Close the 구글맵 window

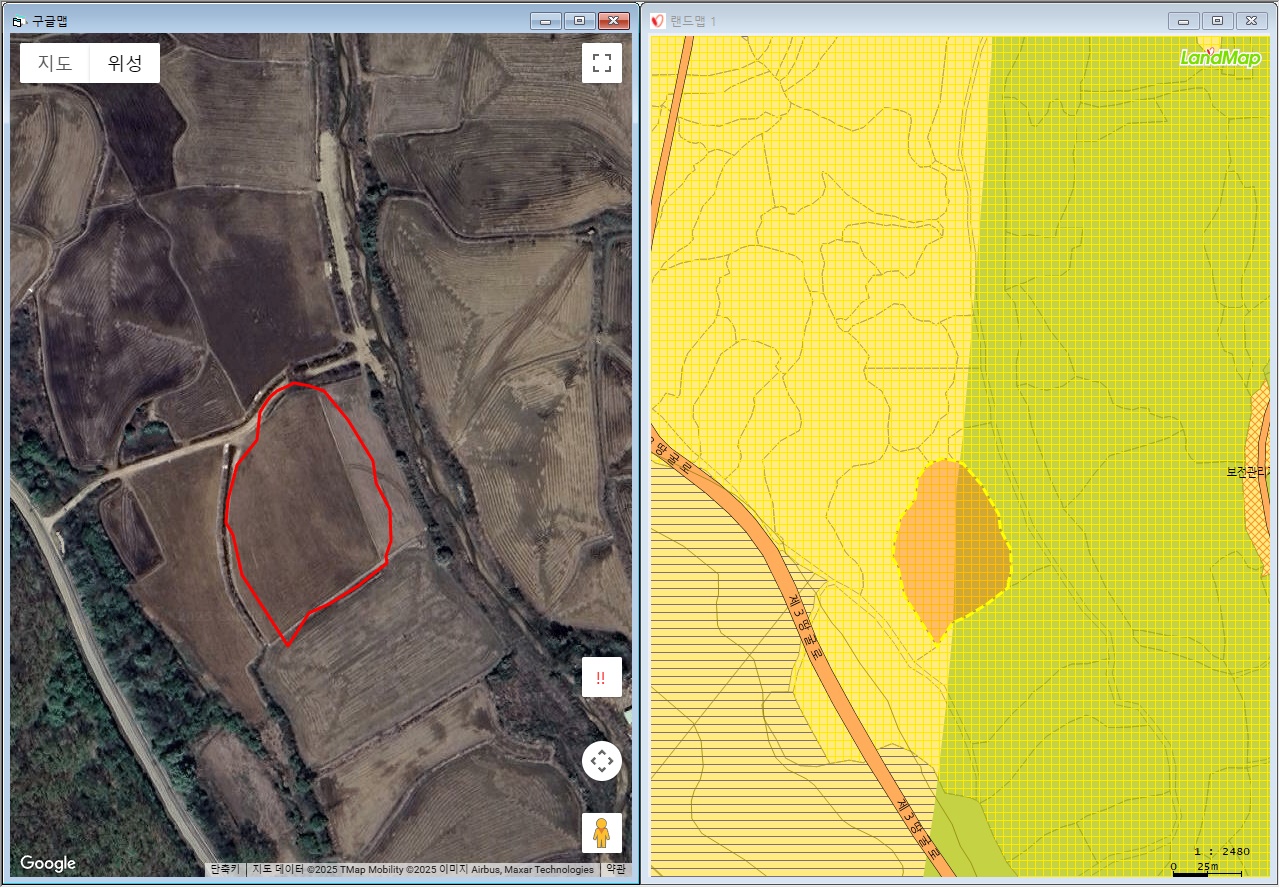pos(612,21)
